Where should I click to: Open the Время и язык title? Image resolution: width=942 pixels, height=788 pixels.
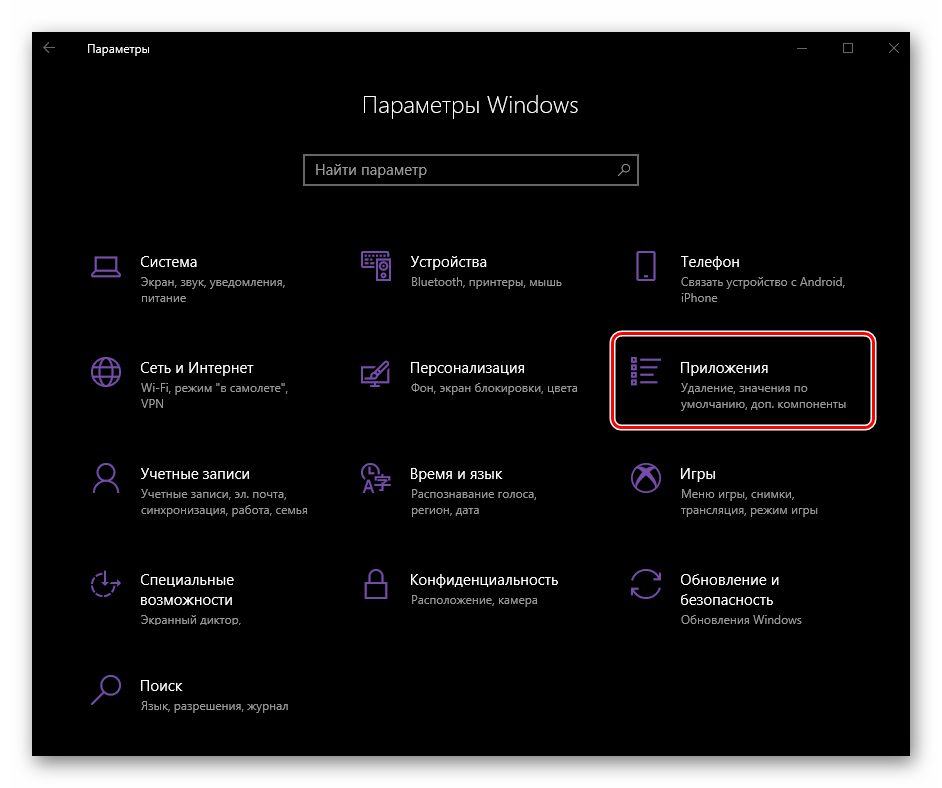pyautogui.click(x=456, y=474)
